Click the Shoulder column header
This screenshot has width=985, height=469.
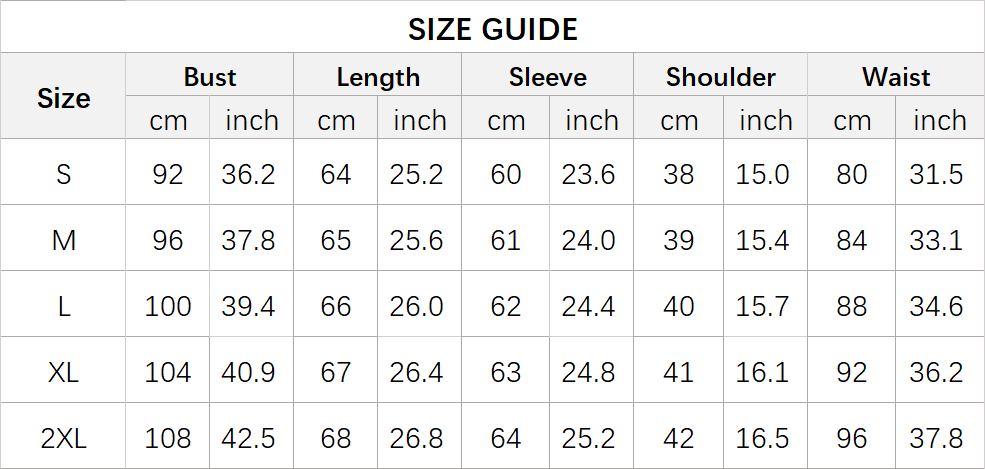point(721,77)
